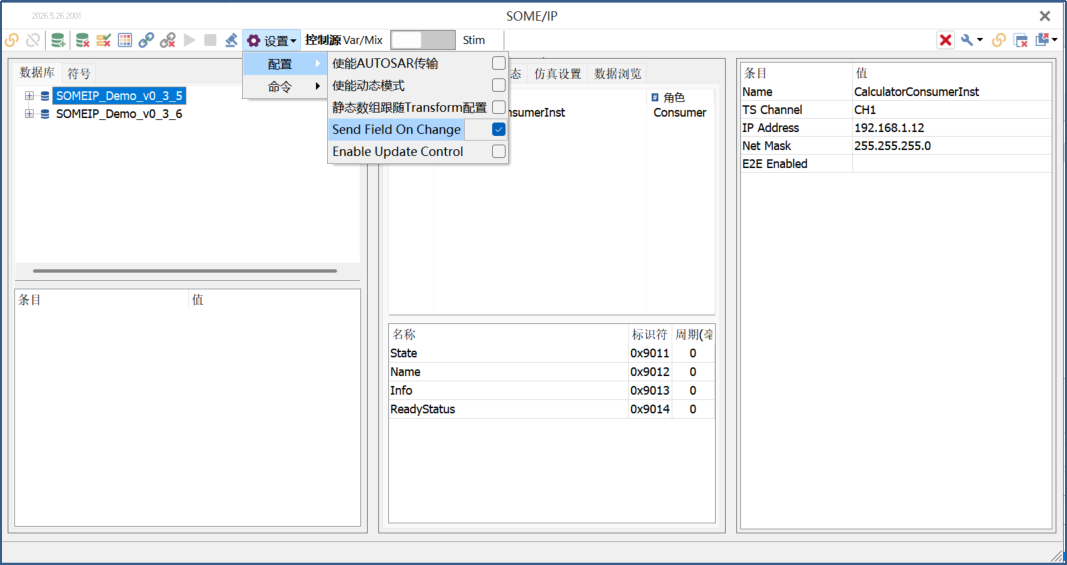Switch to the 数据库 tab

point(37,73)
